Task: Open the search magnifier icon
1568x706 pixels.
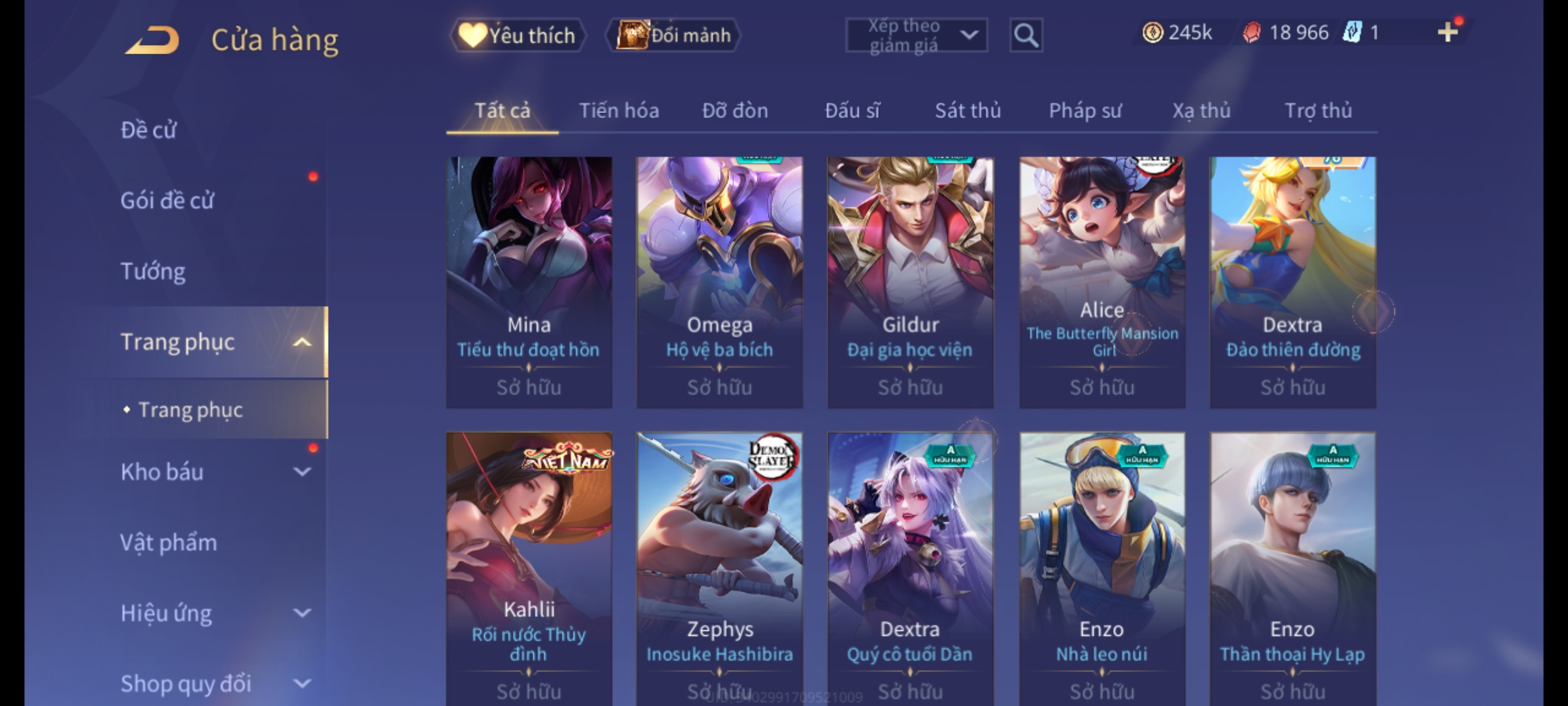Action: coord(1026,35)
